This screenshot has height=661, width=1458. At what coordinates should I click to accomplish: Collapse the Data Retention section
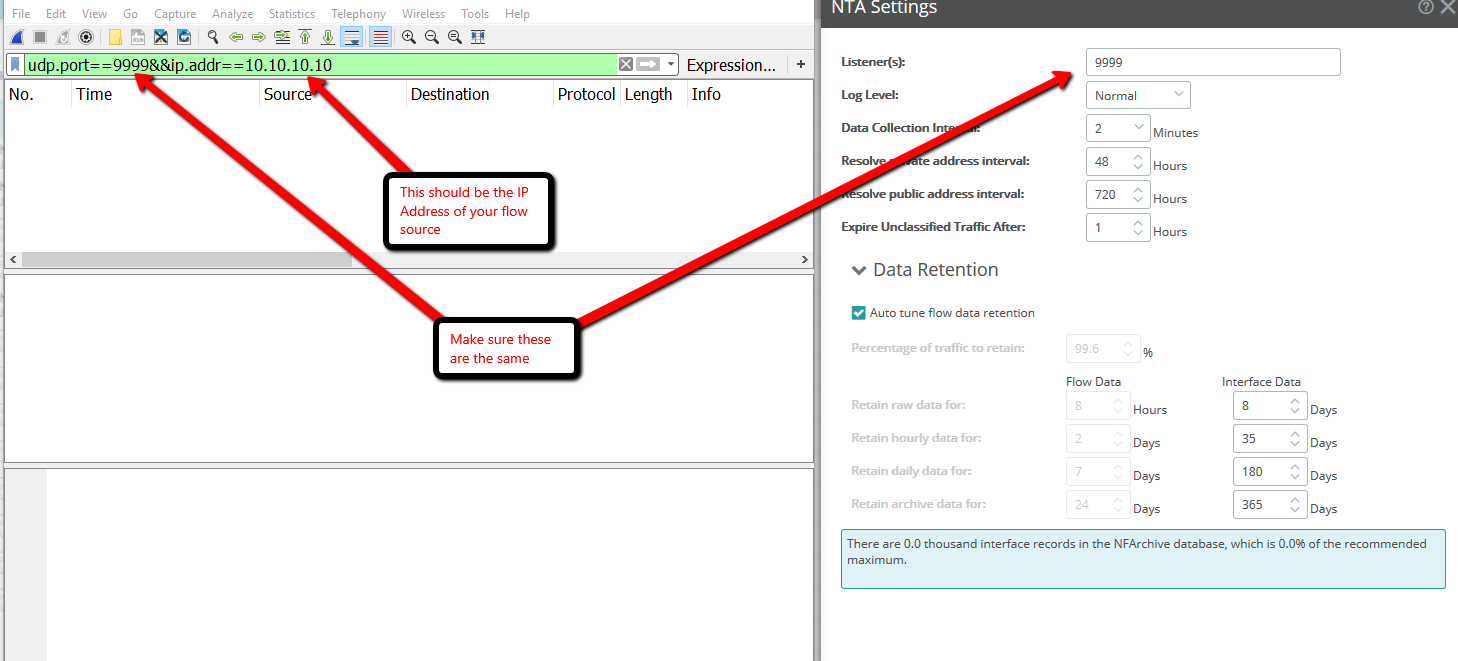coord(859,270)
